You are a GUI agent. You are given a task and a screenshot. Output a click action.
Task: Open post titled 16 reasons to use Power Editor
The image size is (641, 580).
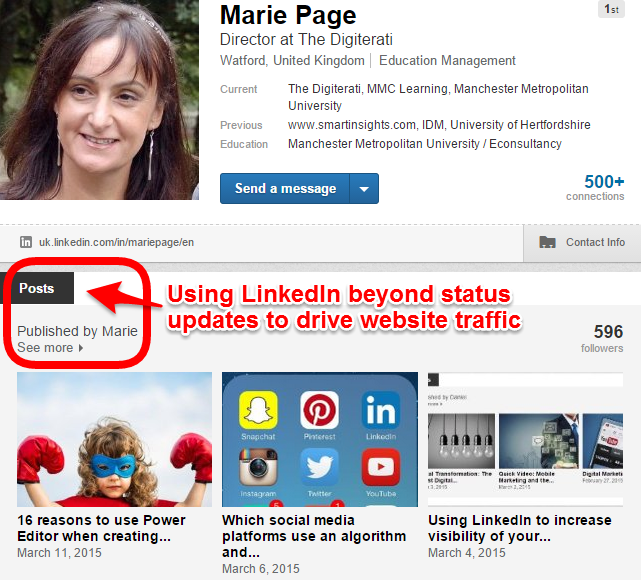click(101, 528)
